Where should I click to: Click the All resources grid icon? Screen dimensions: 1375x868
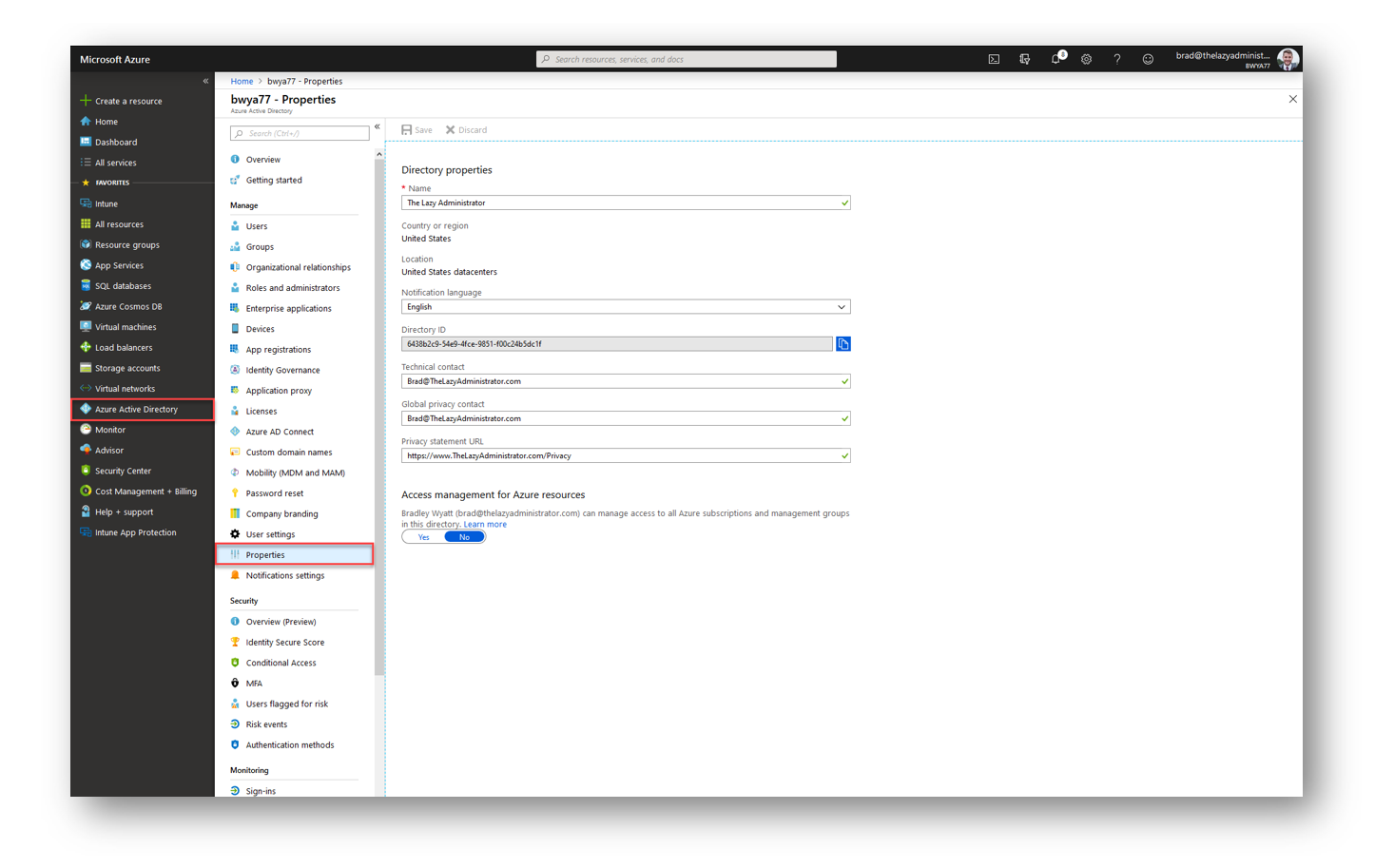(x=86, y=224)
